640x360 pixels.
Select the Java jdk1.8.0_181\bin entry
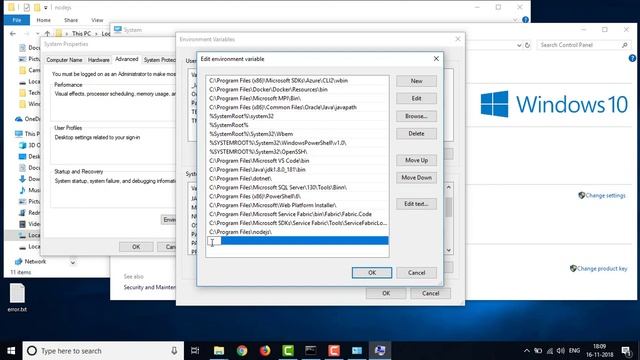click(x=298, y=170)
